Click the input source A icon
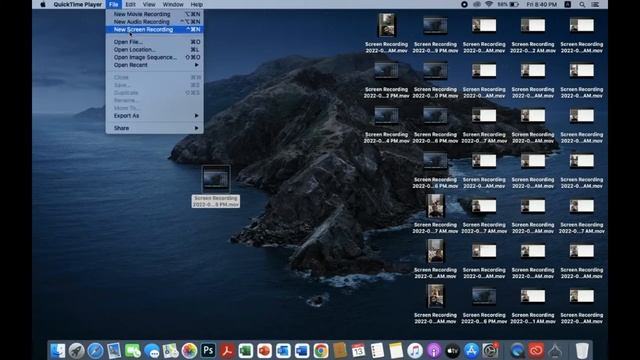The image size is (640, 360). (568, 4)
